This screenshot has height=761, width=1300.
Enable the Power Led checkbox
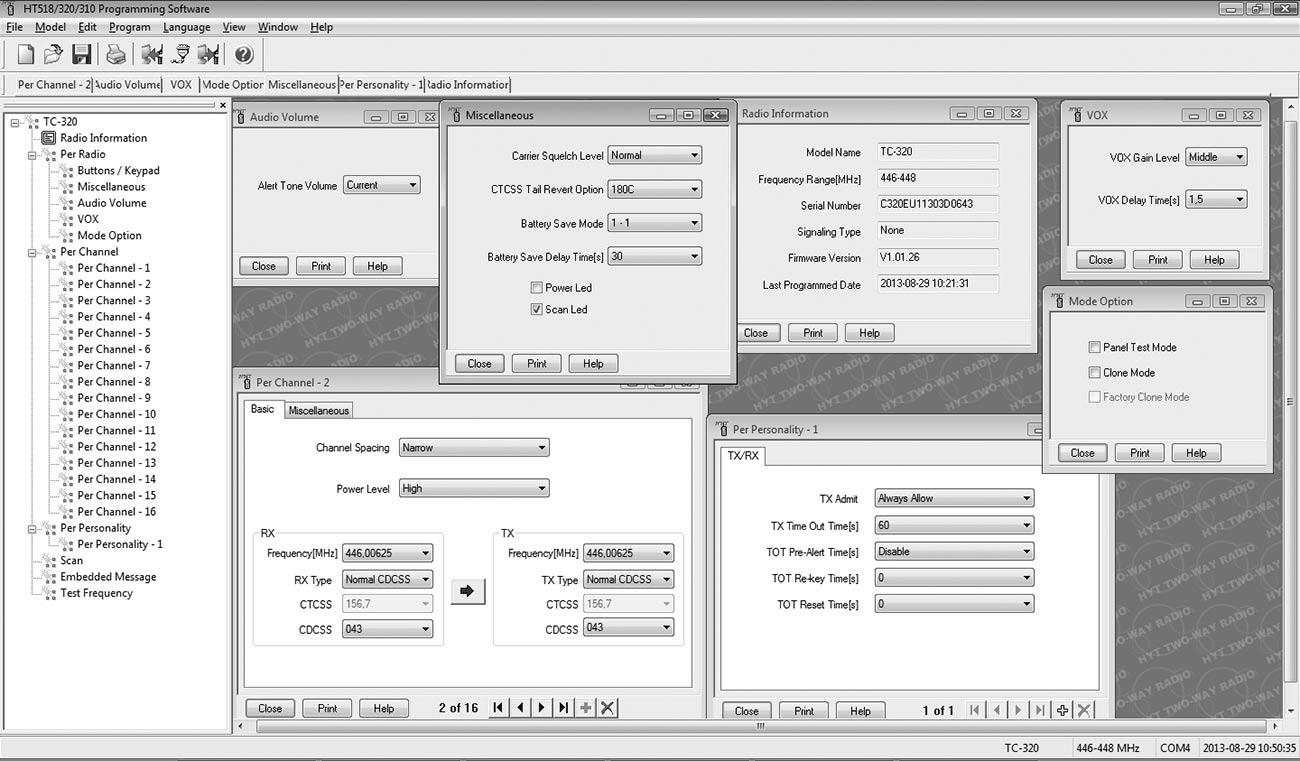point(537,288)
